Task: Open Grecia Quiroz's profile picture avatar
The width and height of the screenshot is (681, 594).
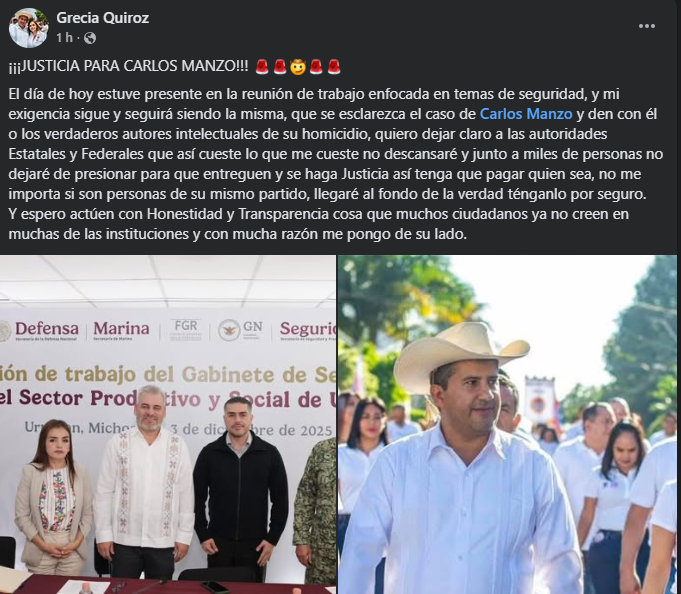Action: (x=28, y=28)
